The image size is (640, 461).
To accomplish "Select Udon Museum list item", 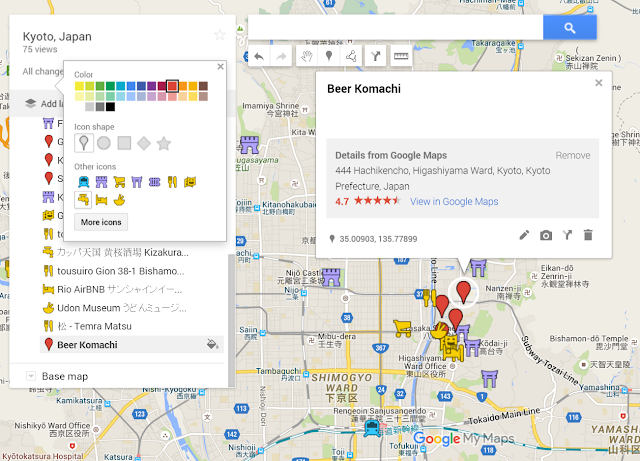I will pos(131,308).
